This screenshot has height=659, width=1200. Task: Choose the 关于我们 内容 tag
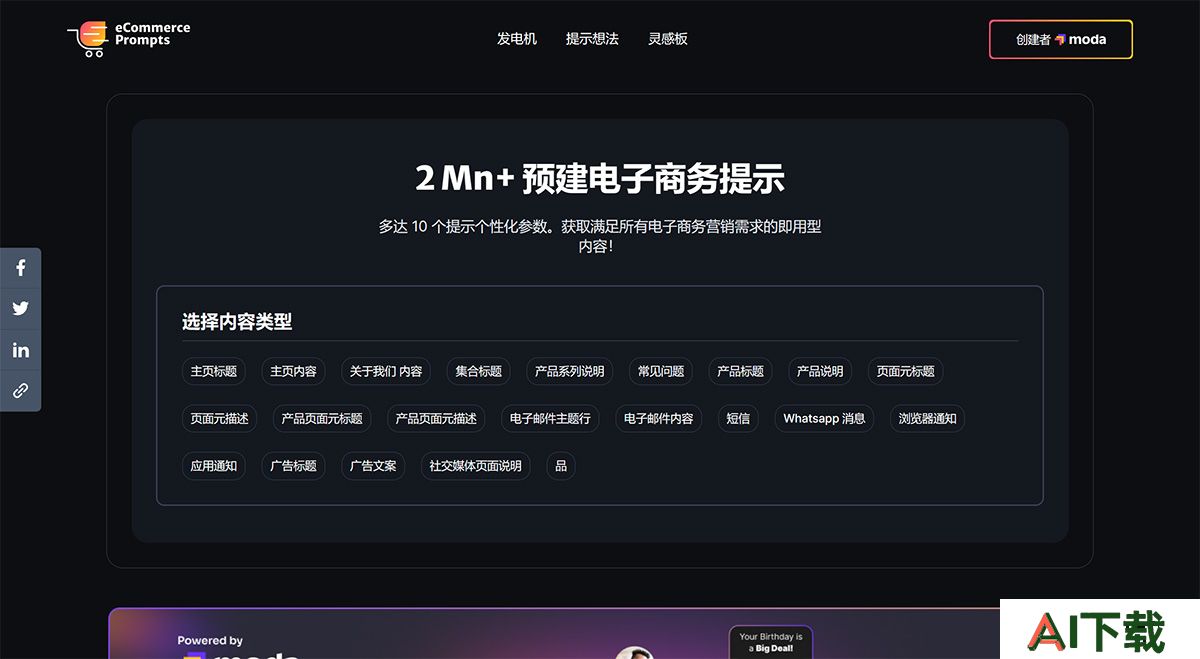(x=386, y=371)
